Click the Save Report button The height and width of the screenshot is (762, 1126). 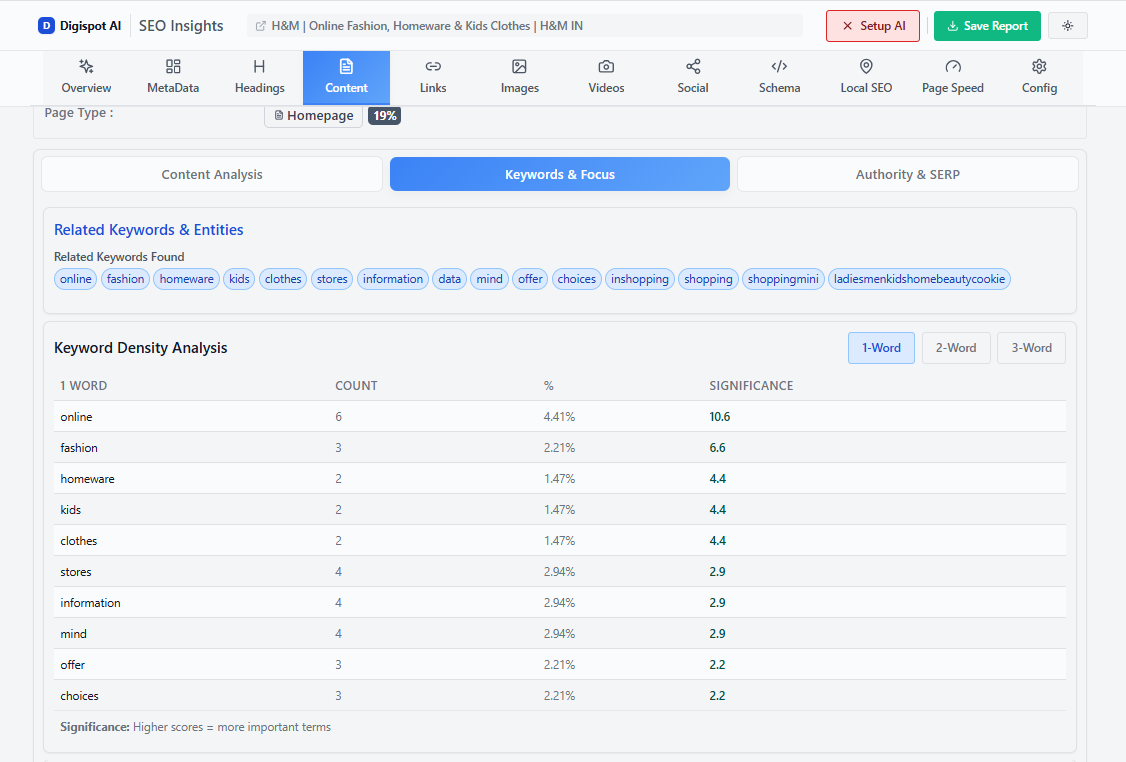[x=987, y=26]
